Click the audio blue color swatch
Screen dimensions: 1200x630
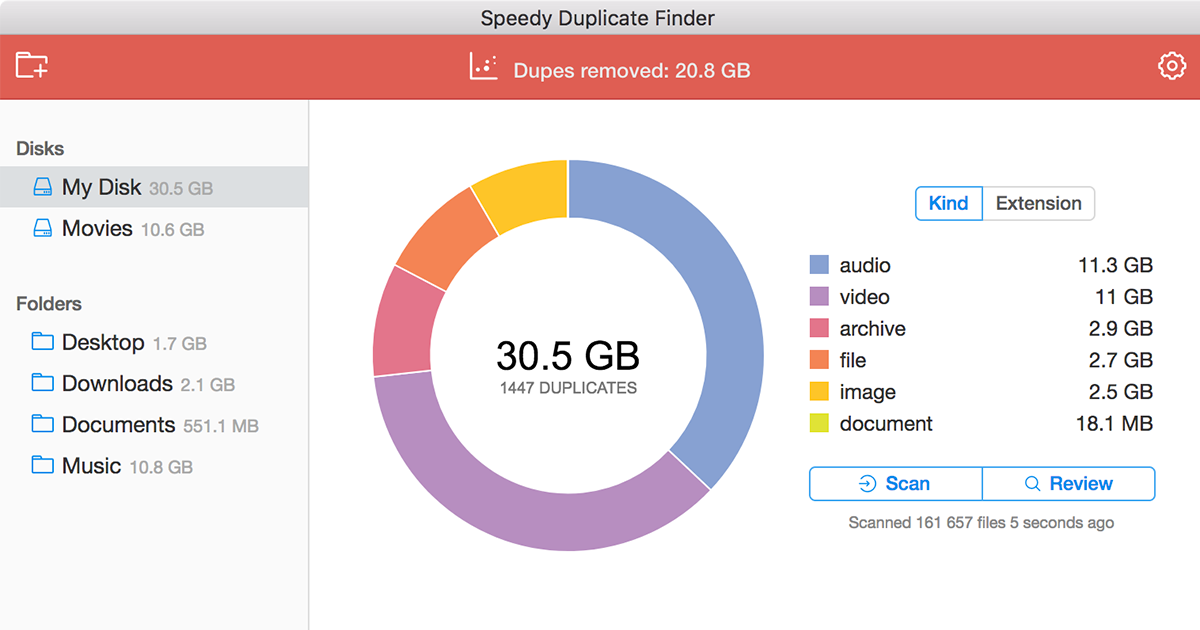(x=819, y=265)
